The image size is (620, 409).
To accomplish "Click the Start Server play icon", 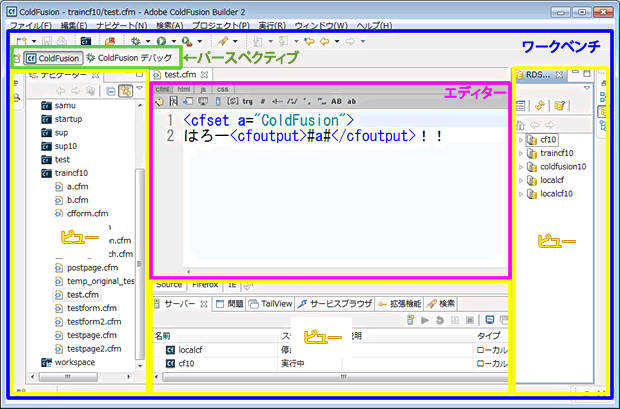I will coord(425,320).
